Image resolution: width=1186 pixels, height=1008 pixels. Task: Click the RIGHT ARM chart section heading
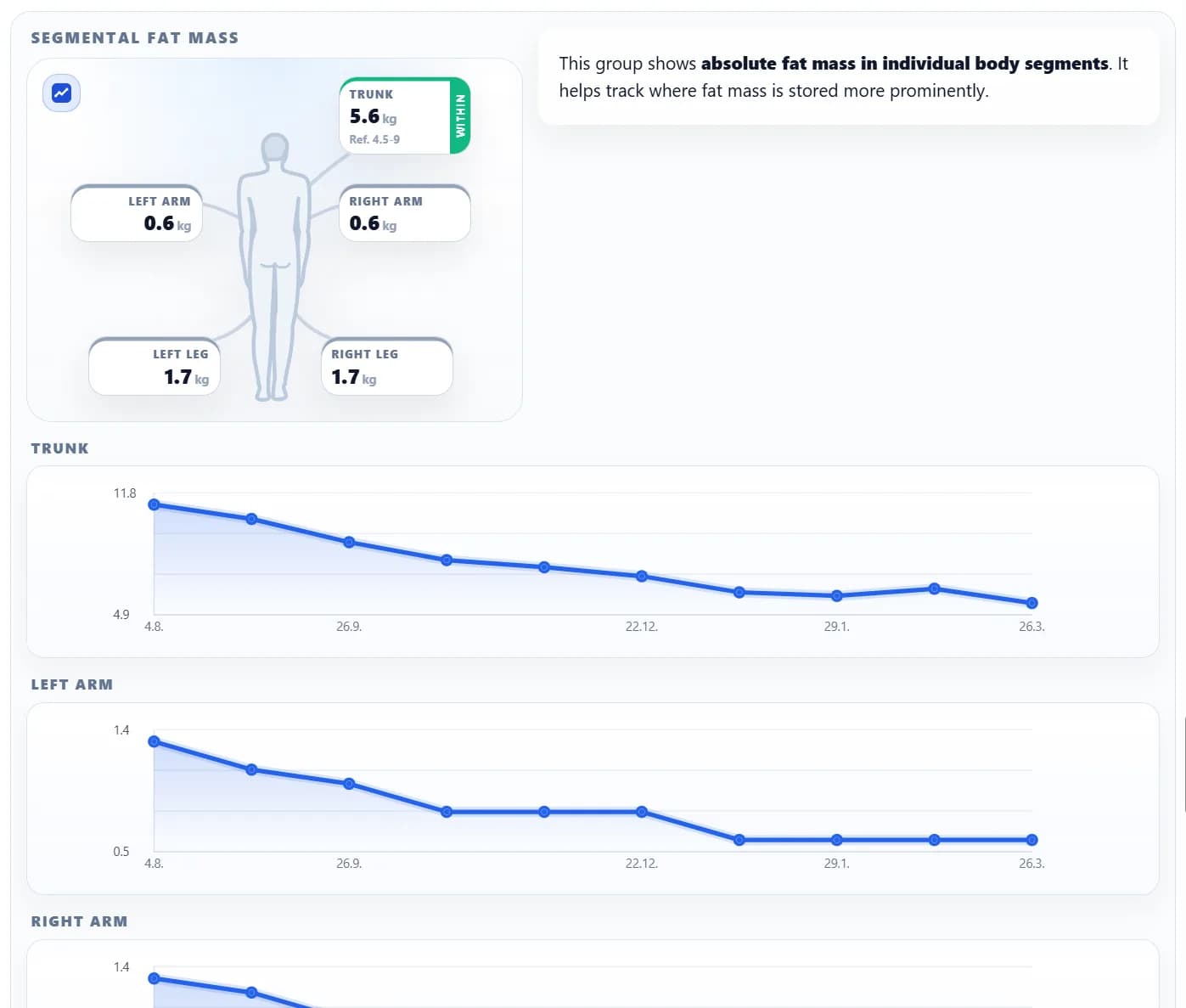point(79,921)
